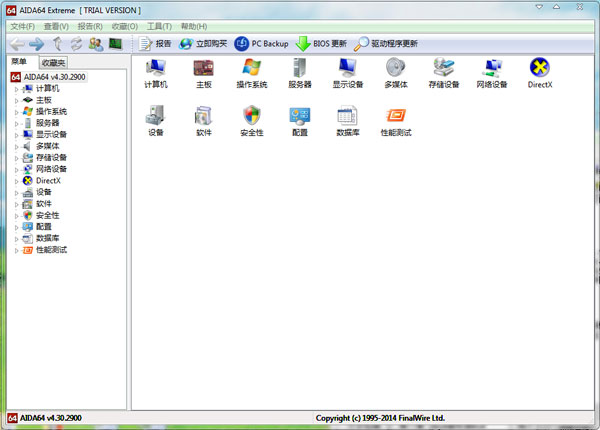Click the 立即购买 buy now toolbar button

(x=203, y=44)
